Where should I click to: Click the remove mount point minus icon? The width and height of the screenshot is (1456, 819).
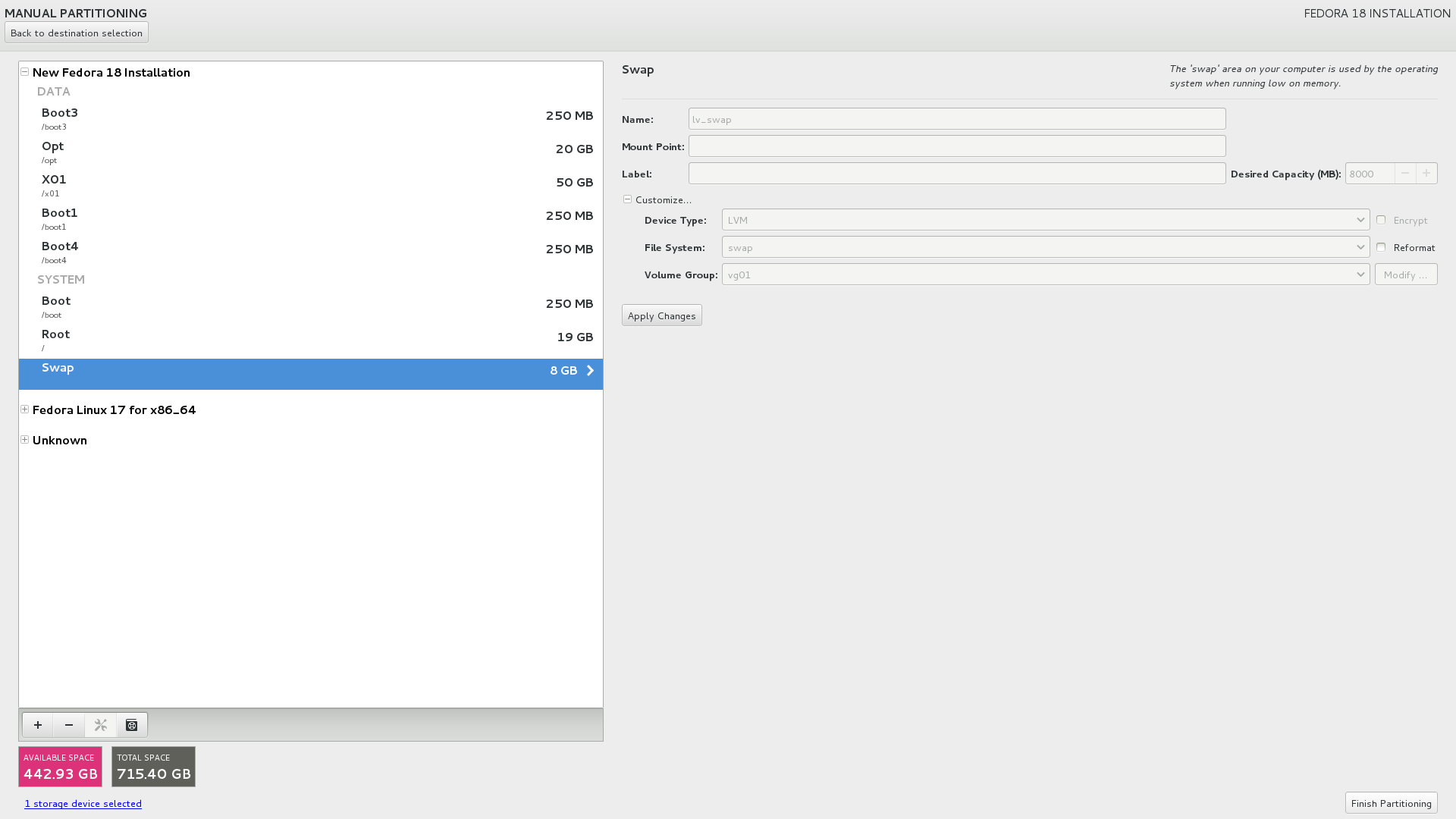click(69, 725)
